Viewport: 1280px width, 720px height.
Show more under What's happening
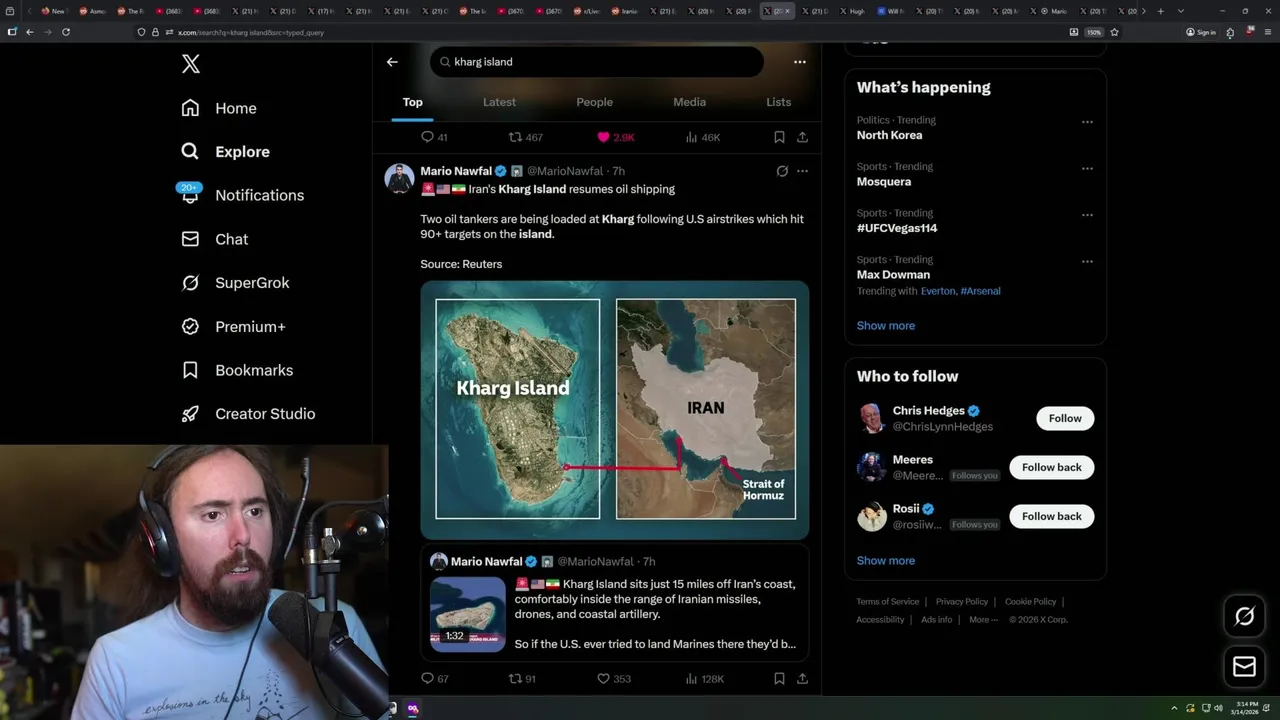(886, 326)
